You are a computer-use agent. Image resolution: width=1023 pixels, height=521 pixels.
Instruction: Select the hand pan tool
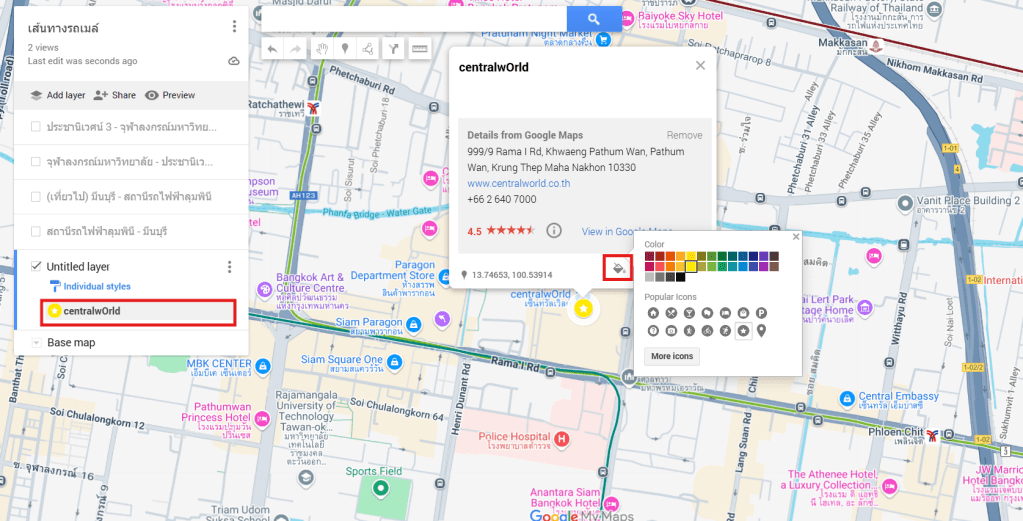click(322, 48)
